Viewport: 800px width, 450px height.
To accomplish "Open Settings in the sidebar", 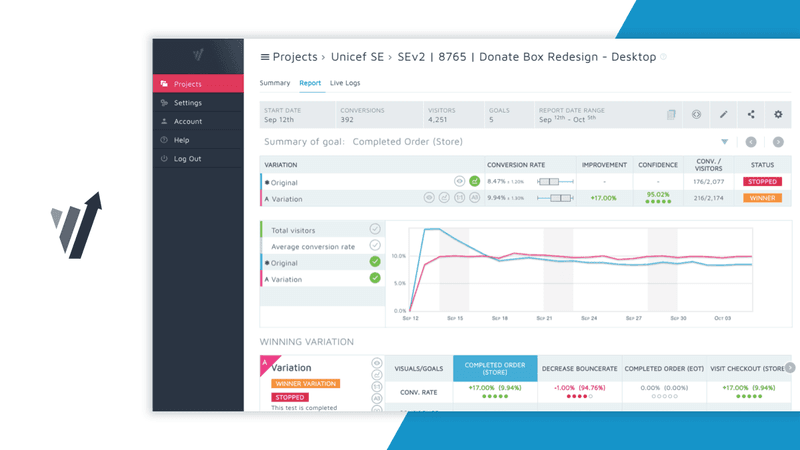I will pos(187,103).
